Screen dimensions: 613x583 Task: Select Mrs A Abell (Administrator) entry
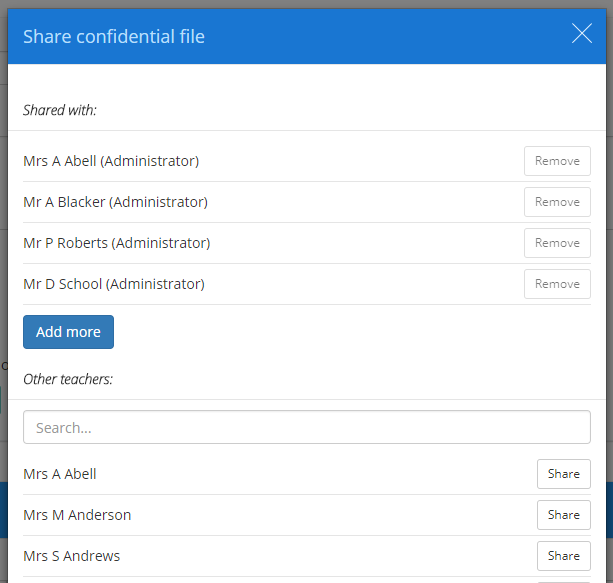(x=111, y=161)
